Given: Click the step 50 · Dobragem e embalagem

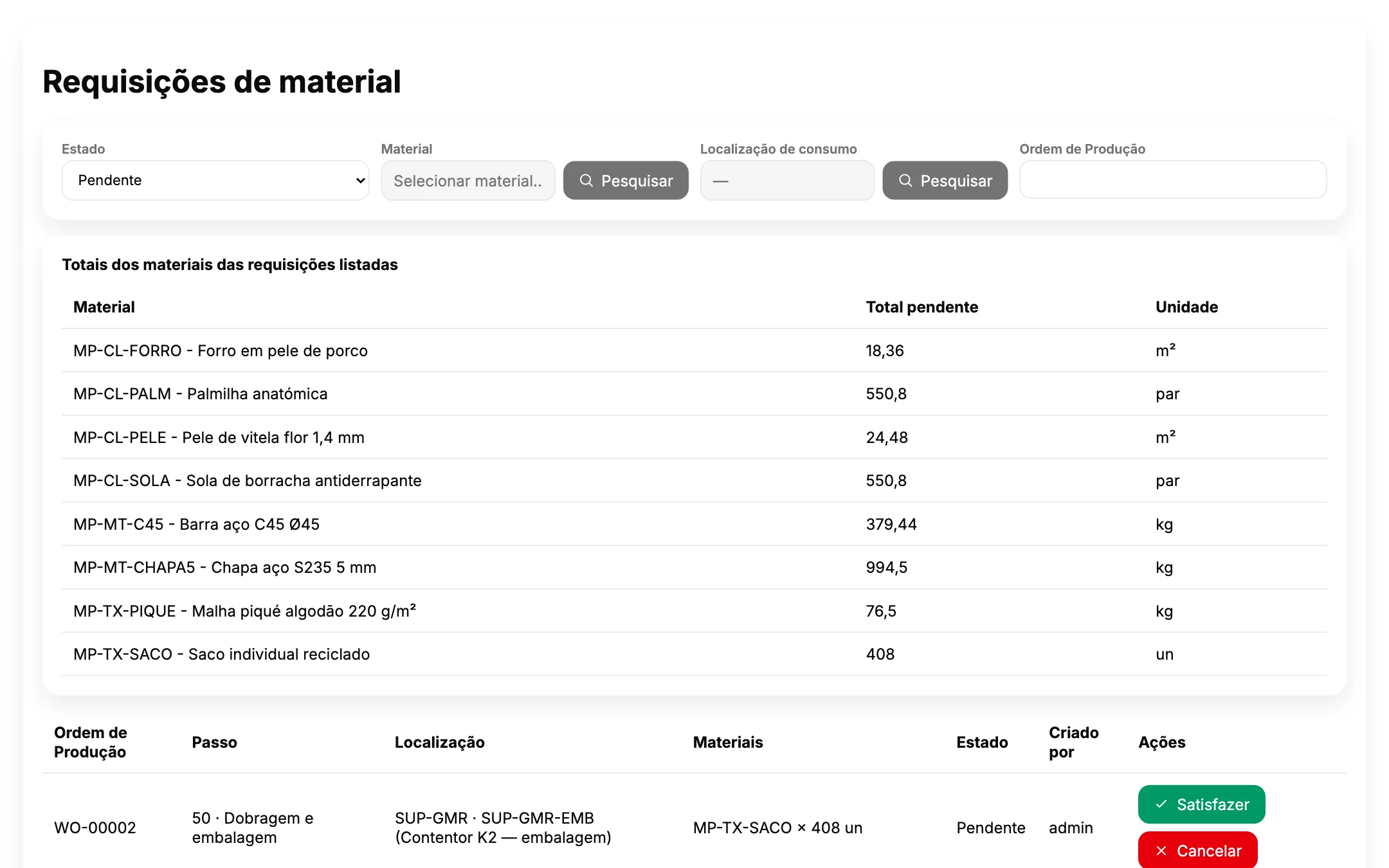Looking at the screenshot, I should point(253,827).
